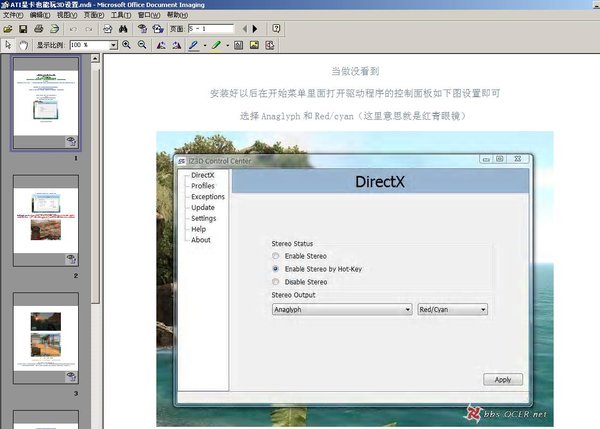Select the green Highlighter tool
The image size is (600, 429).
(x=217, y=45)
